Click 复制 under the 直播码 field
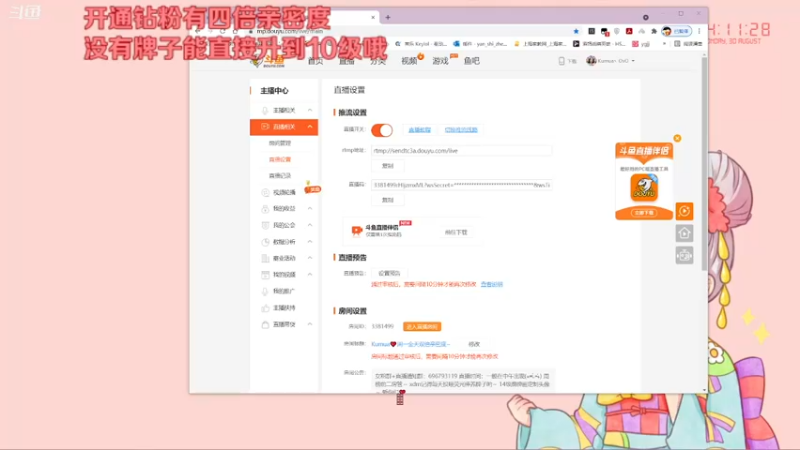Image resolution: width=800 pixels, height=450 pixels. pos(388,200)
